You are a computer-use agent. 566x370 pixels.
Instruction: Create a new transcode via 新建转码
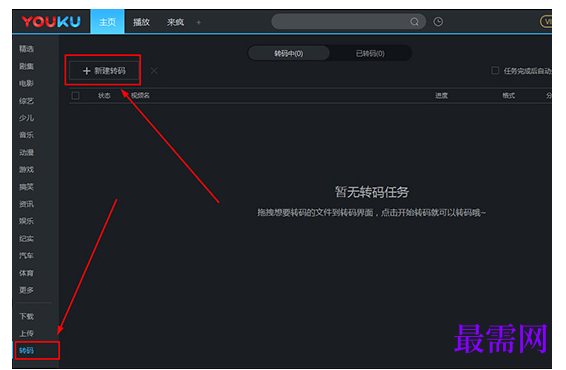[x=104, y=71]
